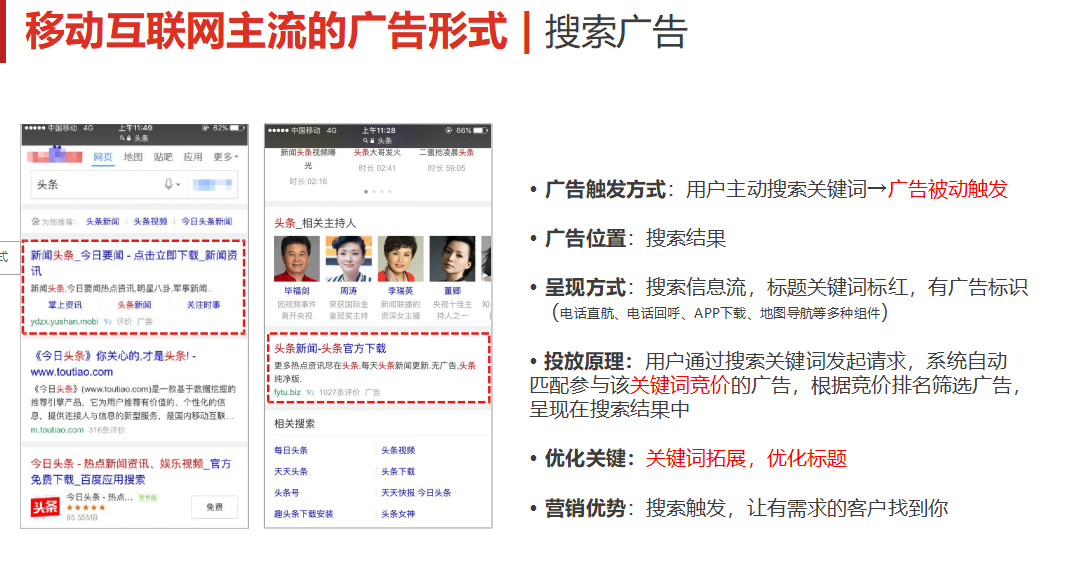Tap the video carousel pagination dots
Image resolution: width=1068 pixels, height=569 pixels.
tap(378, 192)
